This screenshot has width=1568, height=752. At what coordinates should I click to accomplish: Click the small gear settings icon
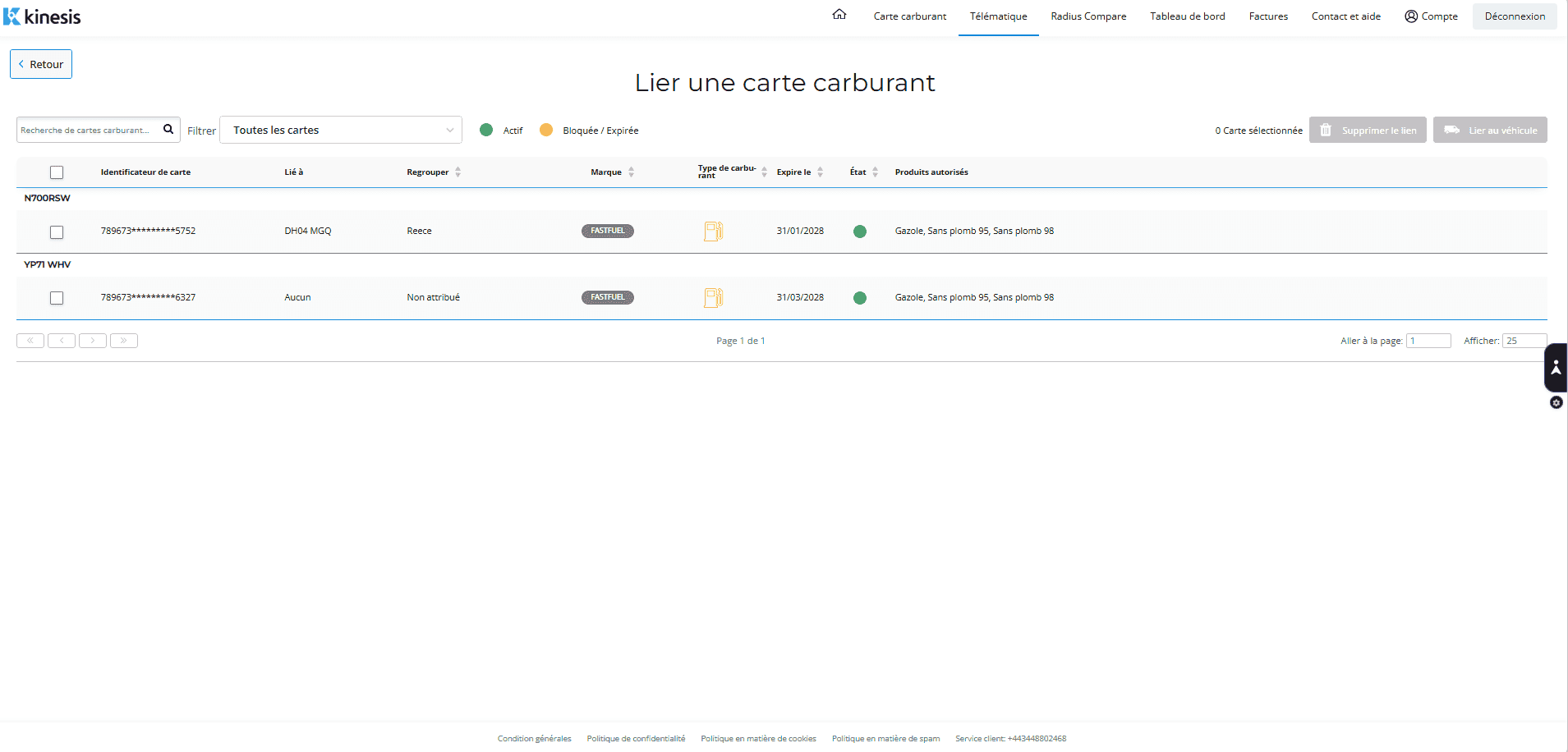click(1556, 403)
